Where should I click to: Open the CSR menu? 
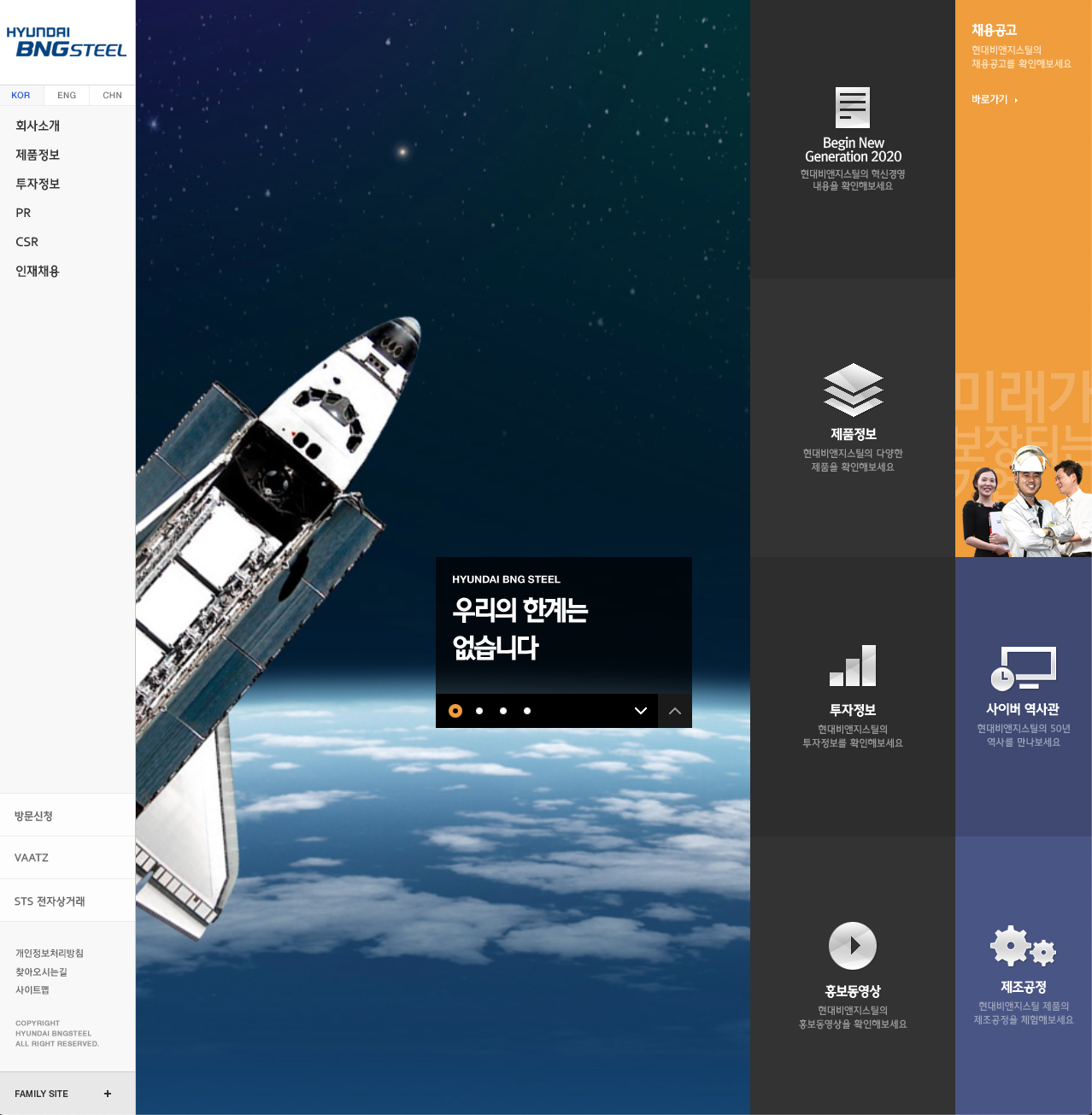(x=26, y=242)
